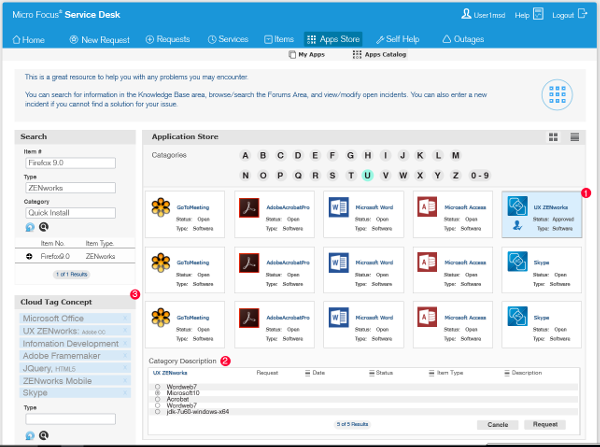Open the Help icon in header

point(538,14)
